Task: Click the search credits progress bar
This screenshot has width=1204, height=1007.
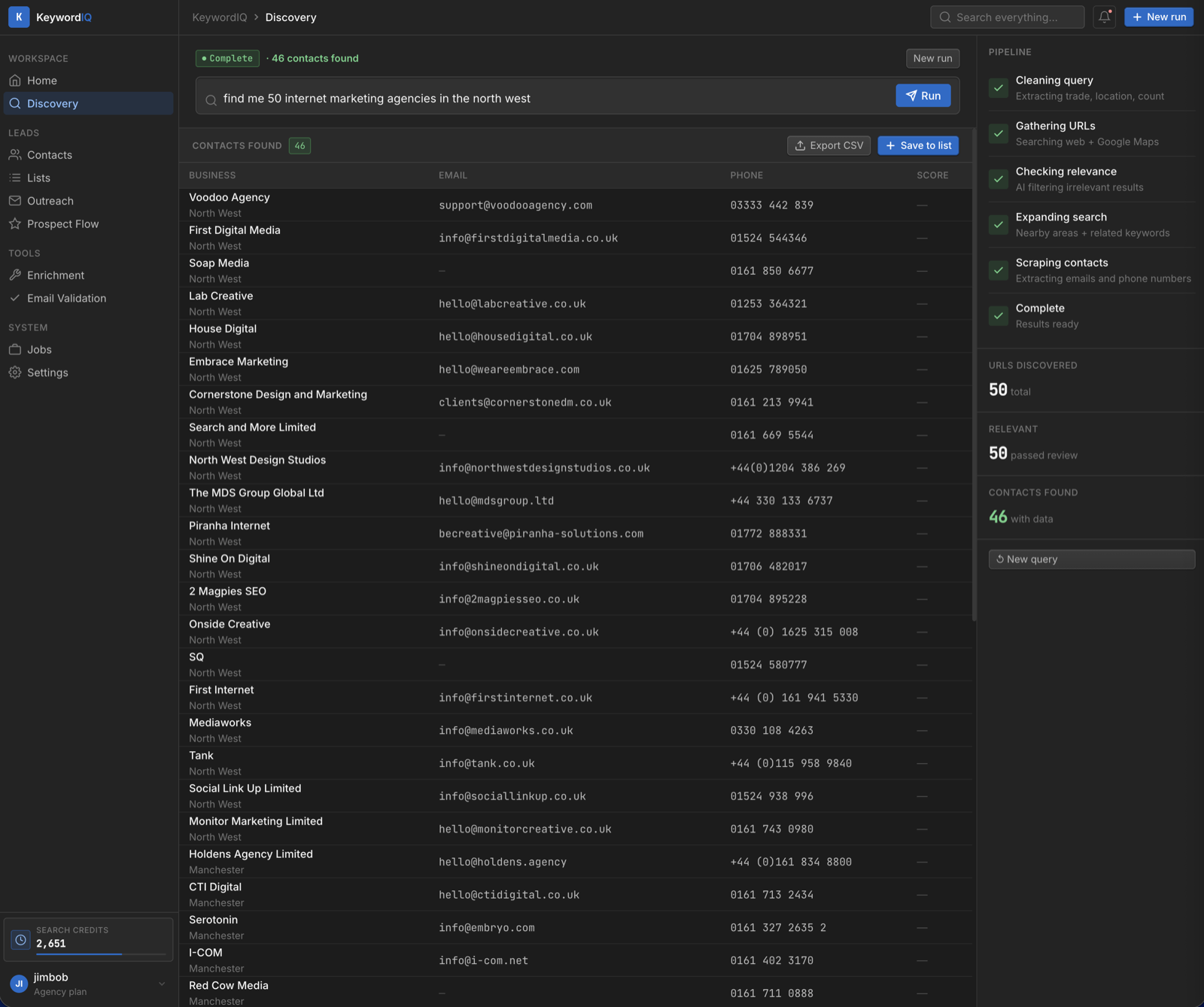Action: (x=101, y=954)
